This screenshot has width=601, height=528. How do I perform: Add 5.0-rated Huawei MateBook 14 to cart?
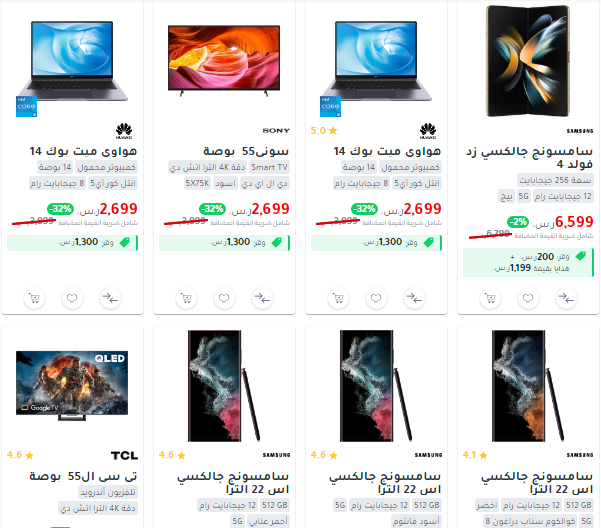[338, 298]
